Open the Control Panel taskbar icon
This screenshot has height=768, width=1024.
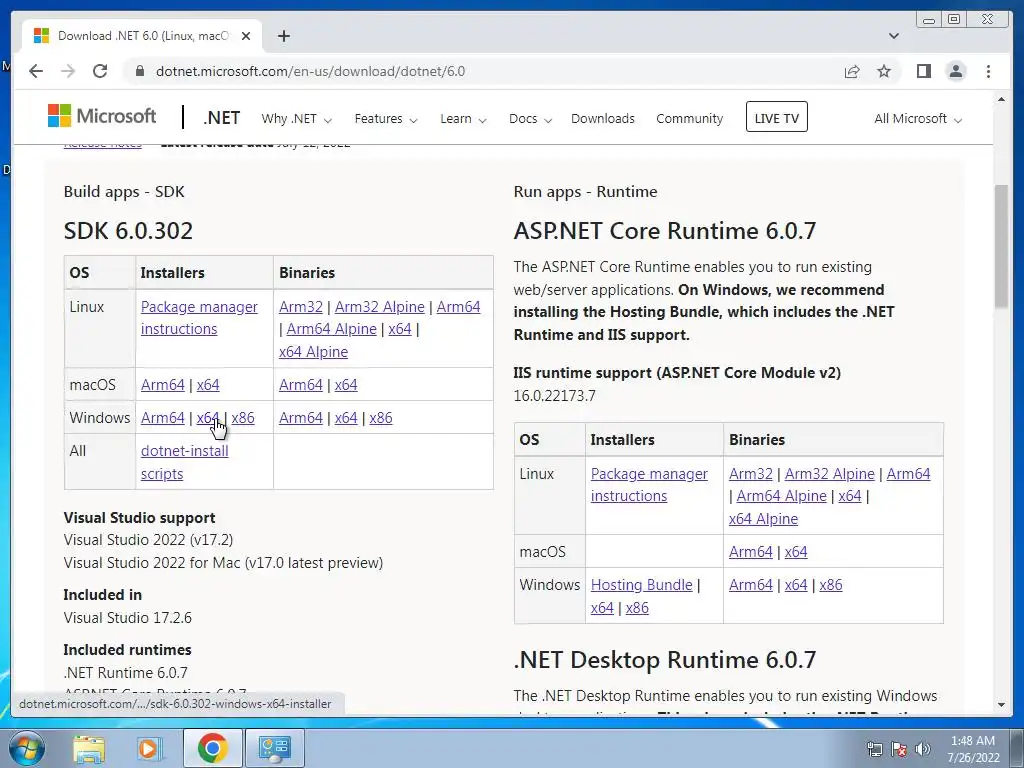(274, 748)
